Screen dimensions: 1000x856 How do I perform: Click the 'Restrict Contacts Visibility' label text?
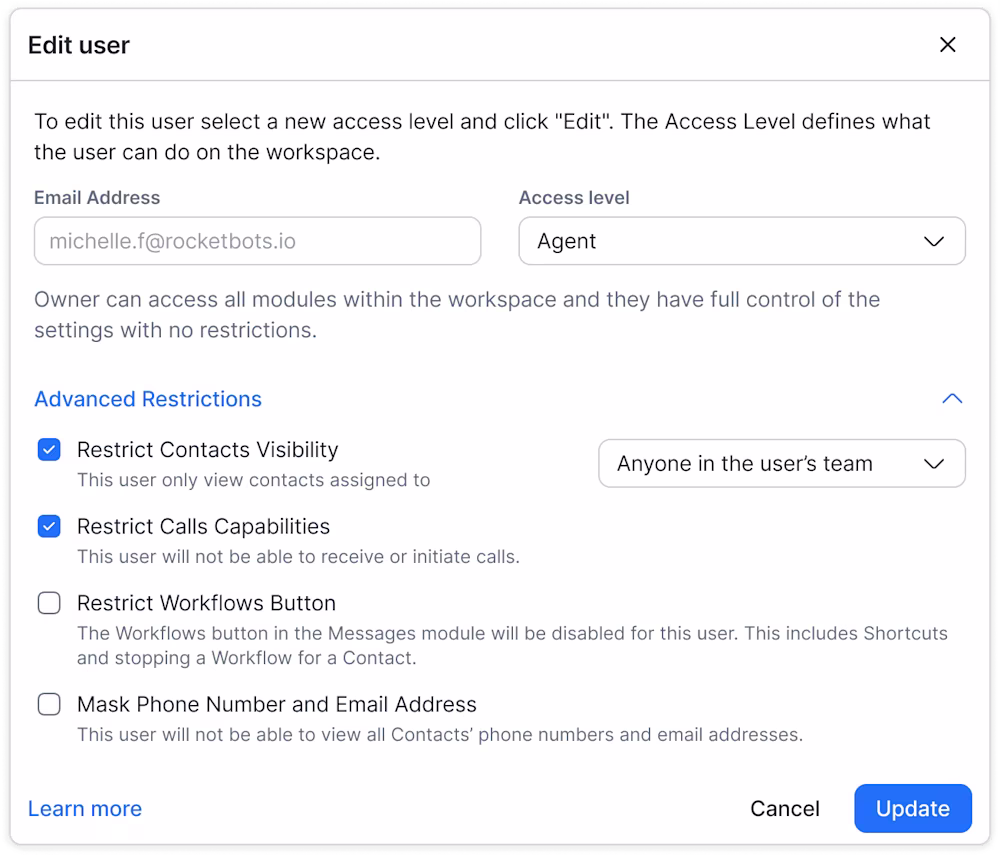coord(207,450)
